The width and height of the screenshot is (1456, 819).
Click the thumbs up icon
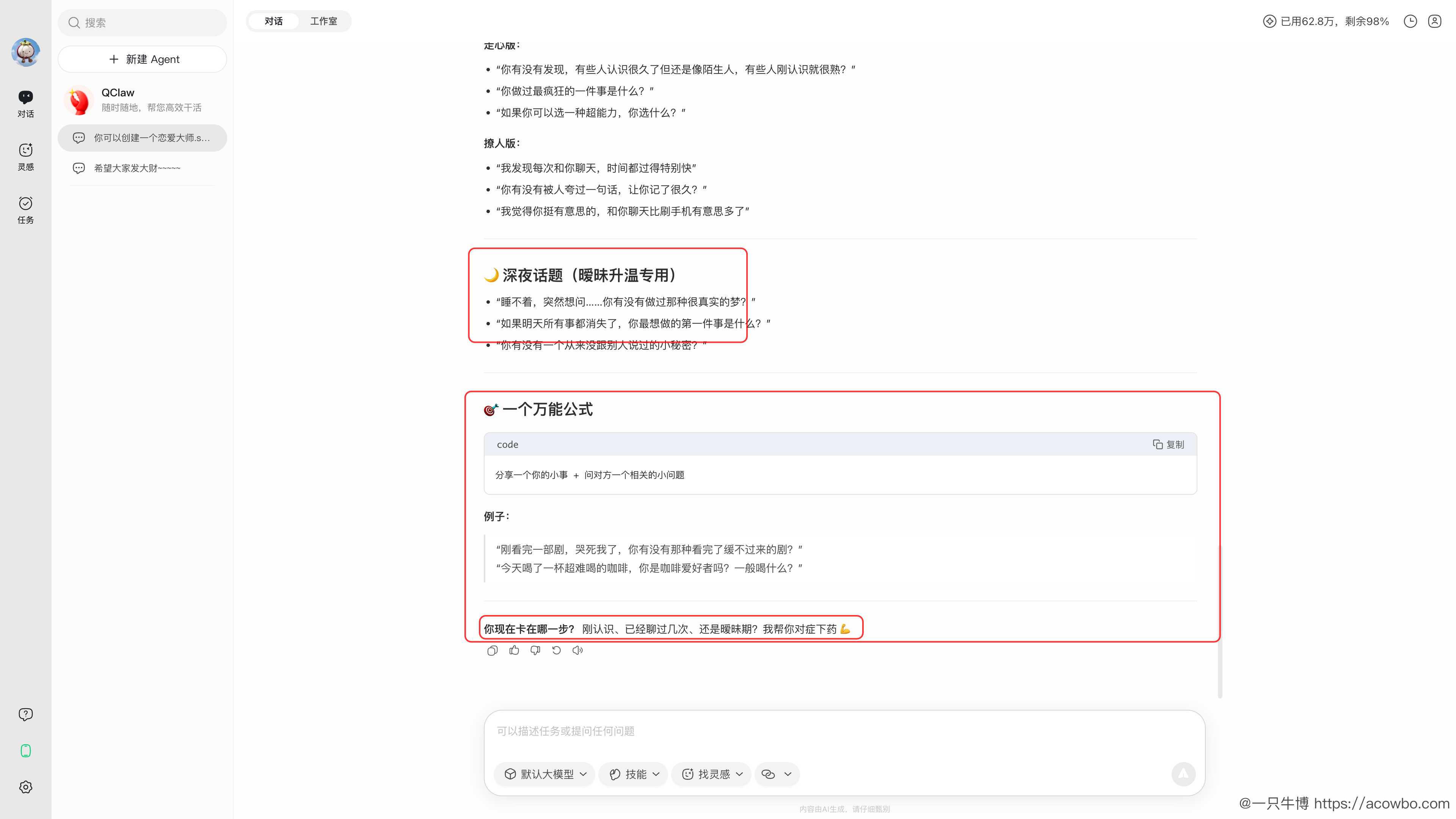(514, 651)
